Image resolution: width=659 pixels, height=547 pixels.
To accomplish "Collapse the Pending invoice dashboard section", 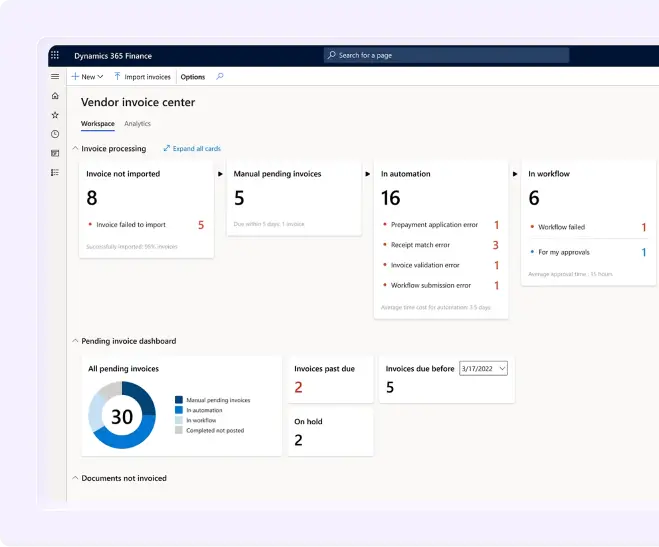I will [75, 341].
